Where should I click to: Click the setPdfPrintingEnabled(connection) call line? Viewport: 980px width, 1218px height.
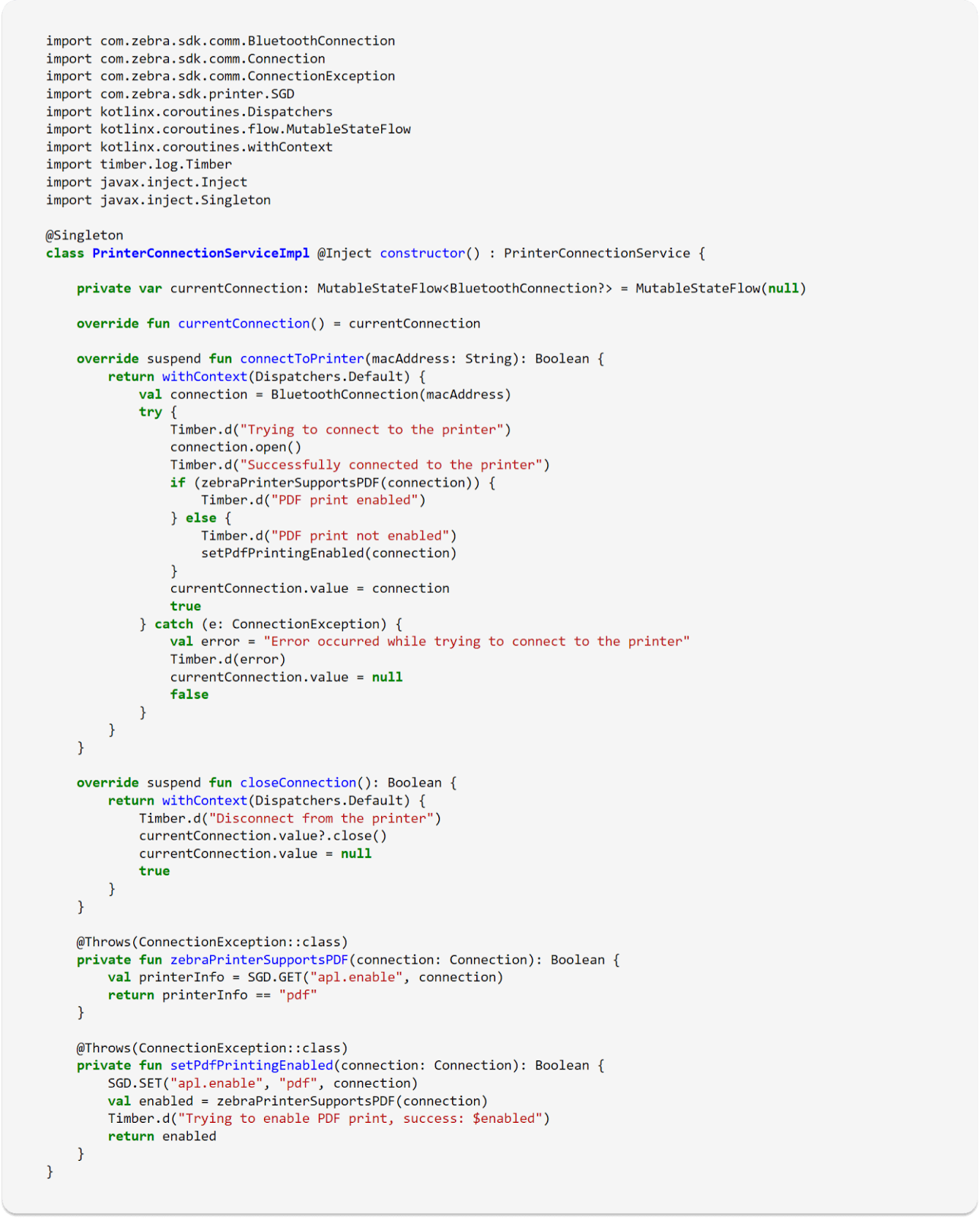tap(329, 553)
